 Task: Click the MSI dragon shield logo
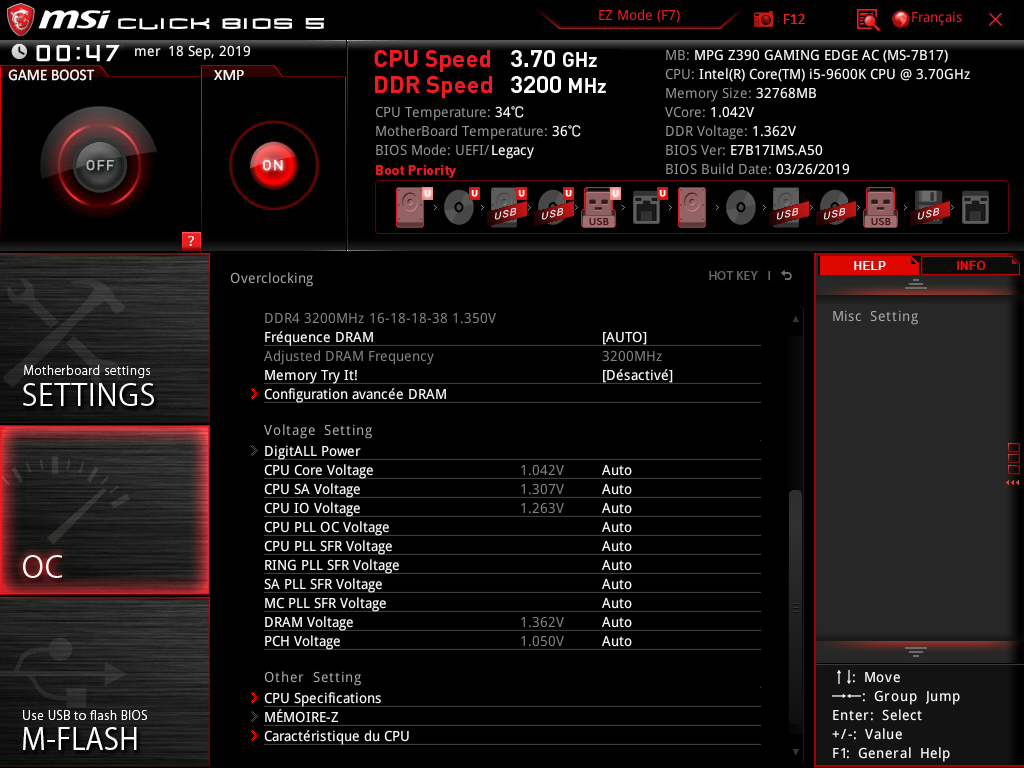(x=20, y=20)
